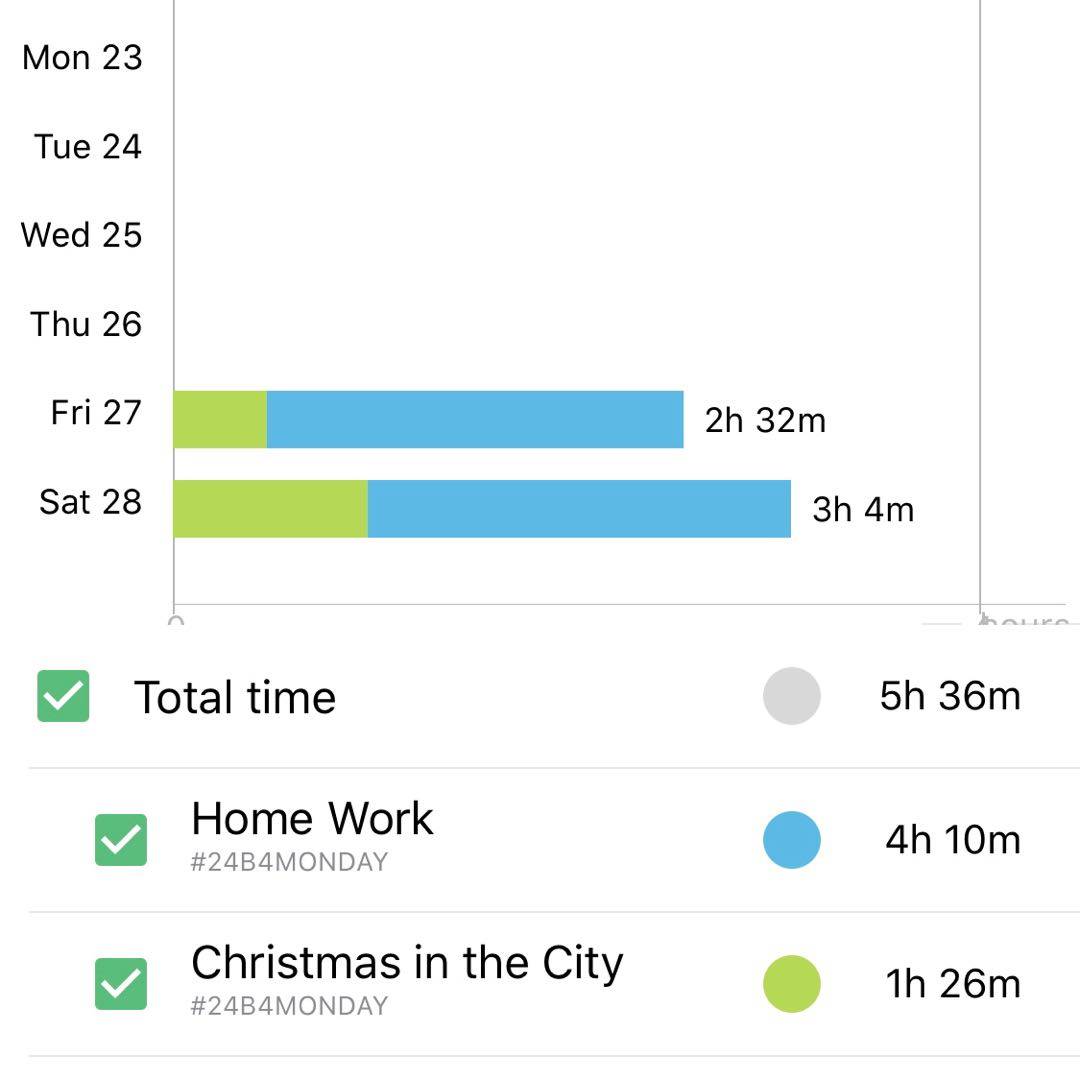Tap the 2h 32m bar duration label
Image resolution: width=1080 pixels, height=1080 pixels.
click(765, 420)
